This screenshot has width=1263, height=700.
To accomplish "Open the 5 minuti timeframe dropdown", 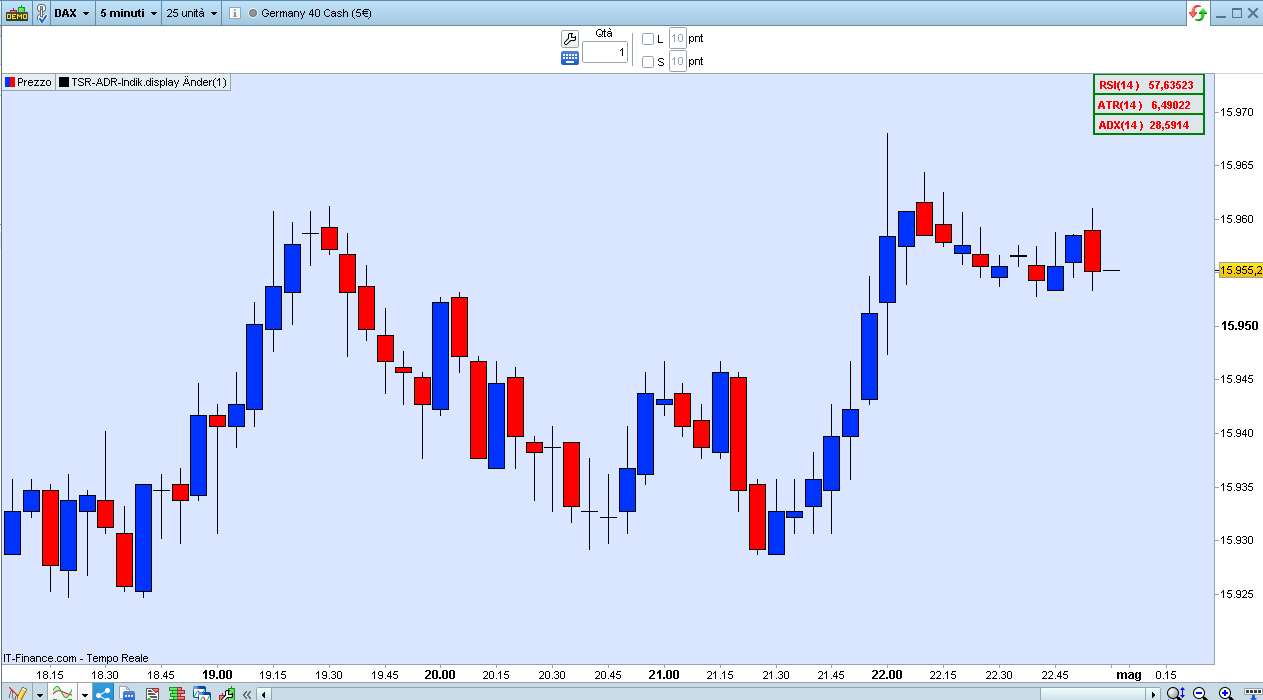I will (129, 13).
